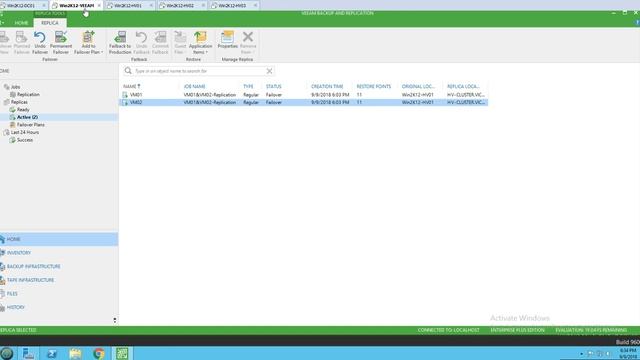This screenshot has width=640, height=360.
Task: Sort by the STATUS column header
Action: point(273,87)
